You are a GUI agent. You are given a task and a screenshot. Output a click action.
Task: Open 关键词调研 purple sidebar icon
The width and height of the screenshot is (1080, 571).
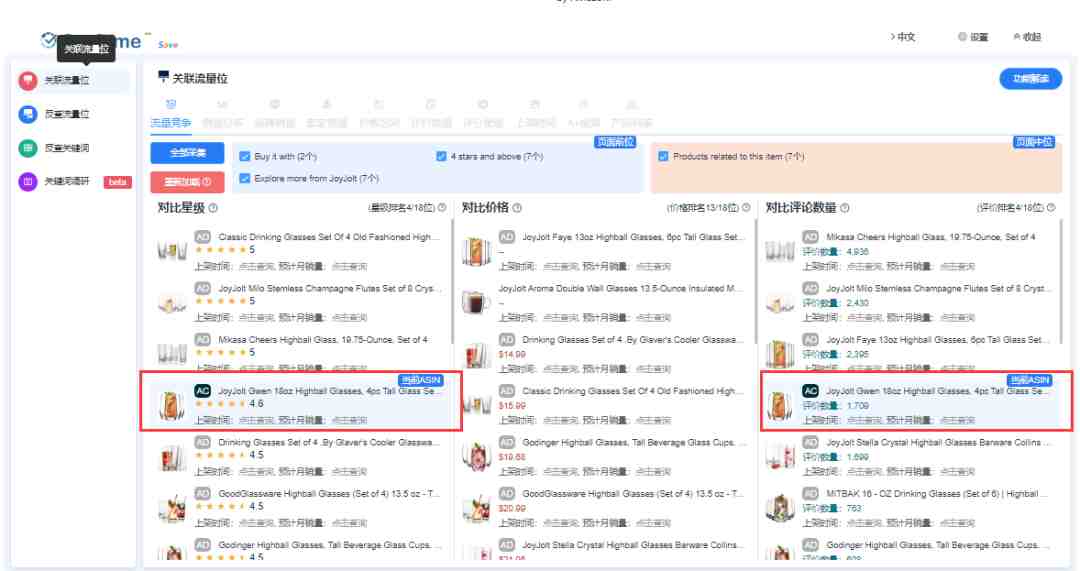pos(28,182)
